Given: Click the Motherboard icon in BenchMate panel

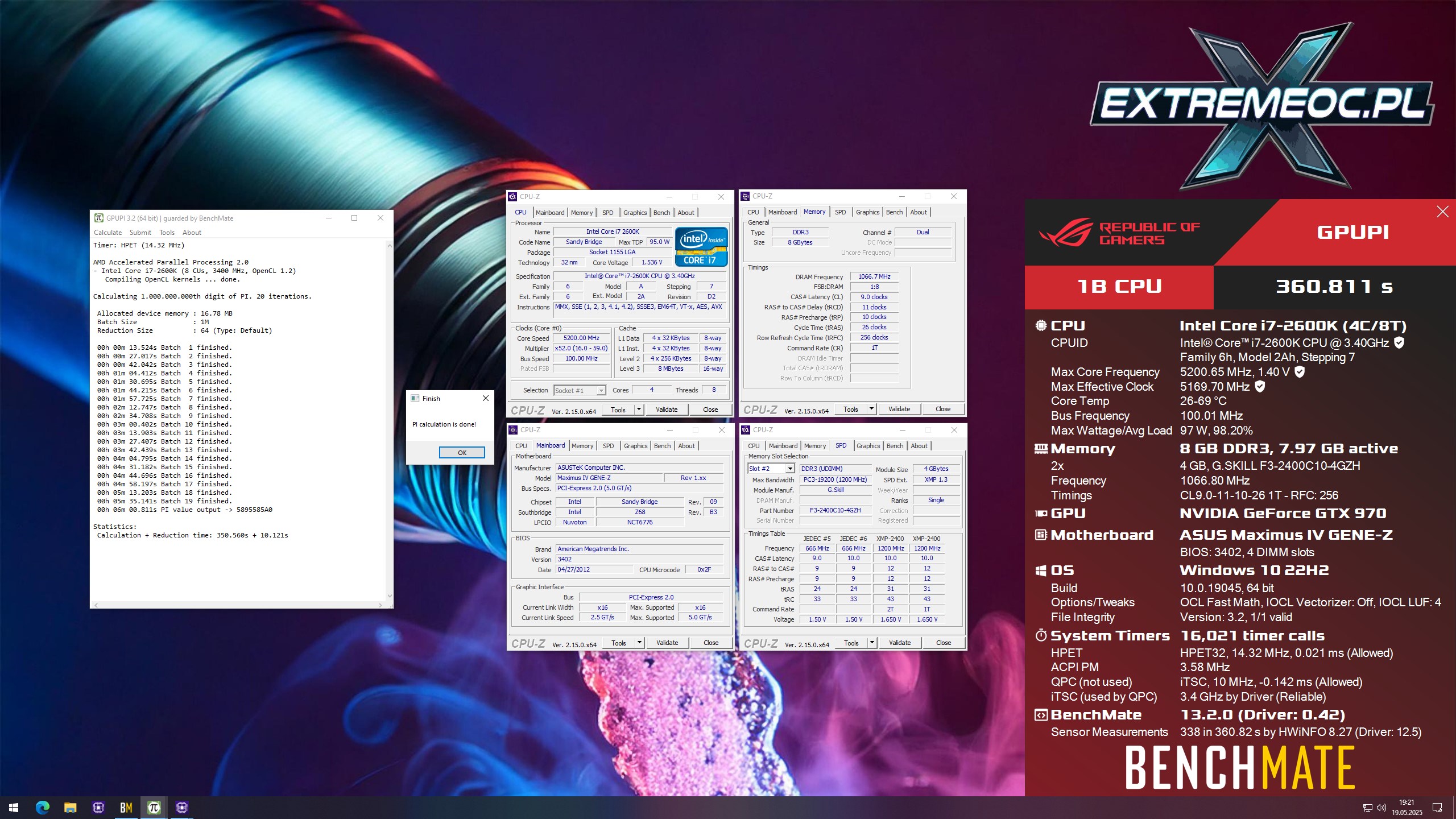Looking at the screenshot, I should point(1041,535).
